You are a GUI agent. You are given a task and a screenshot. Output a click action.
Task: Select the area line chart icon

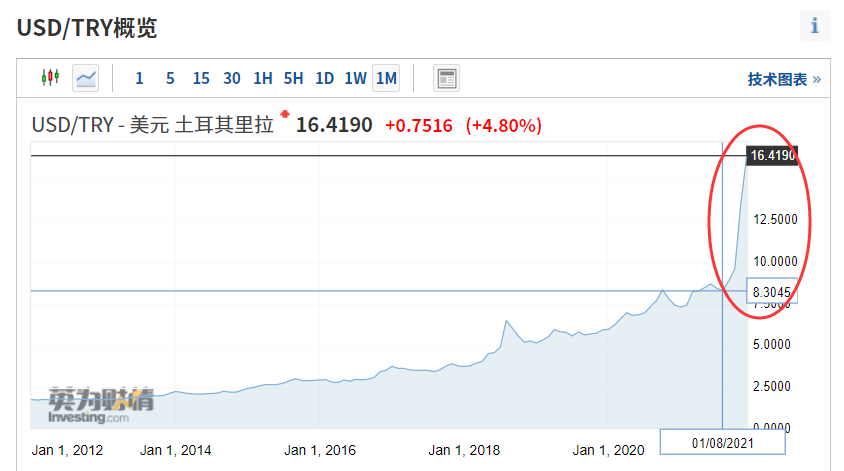86,78
